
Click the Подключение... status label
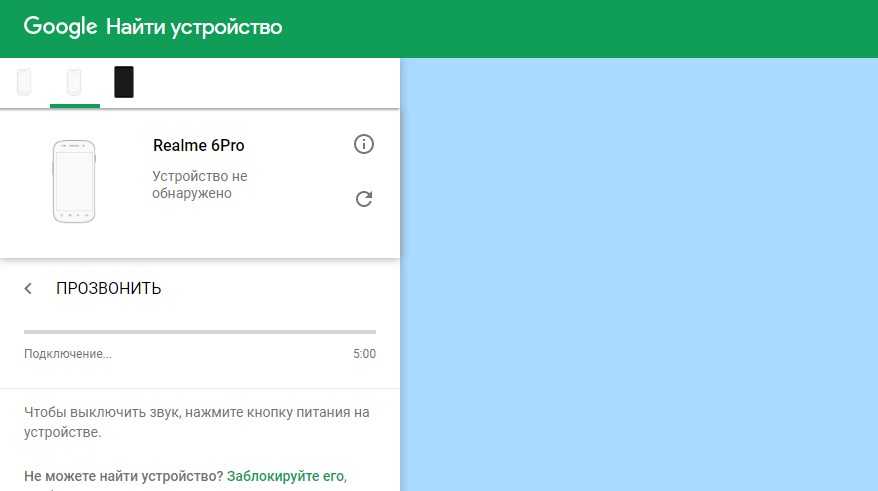pyautogui.click(x=68, y=354)
